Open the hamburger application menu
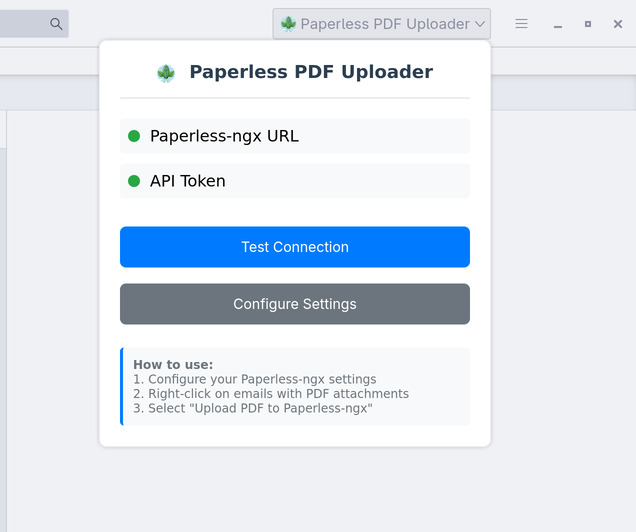Screen dimensions: 636x532 (521, 24)
